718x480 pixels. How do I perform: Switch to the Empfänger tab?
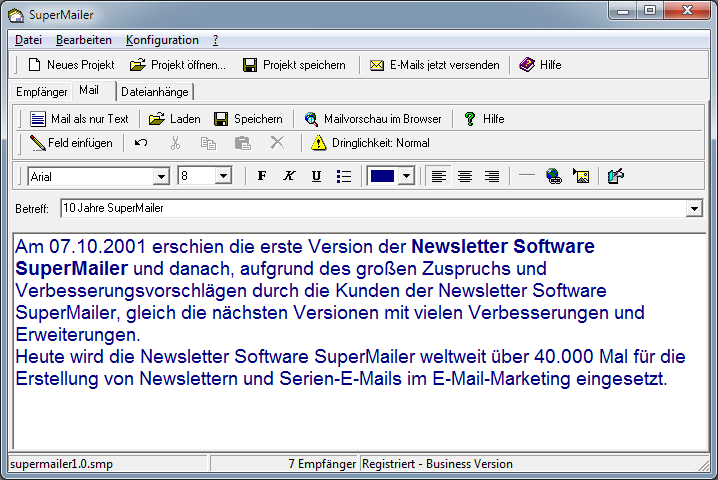(x=42, y=92)
